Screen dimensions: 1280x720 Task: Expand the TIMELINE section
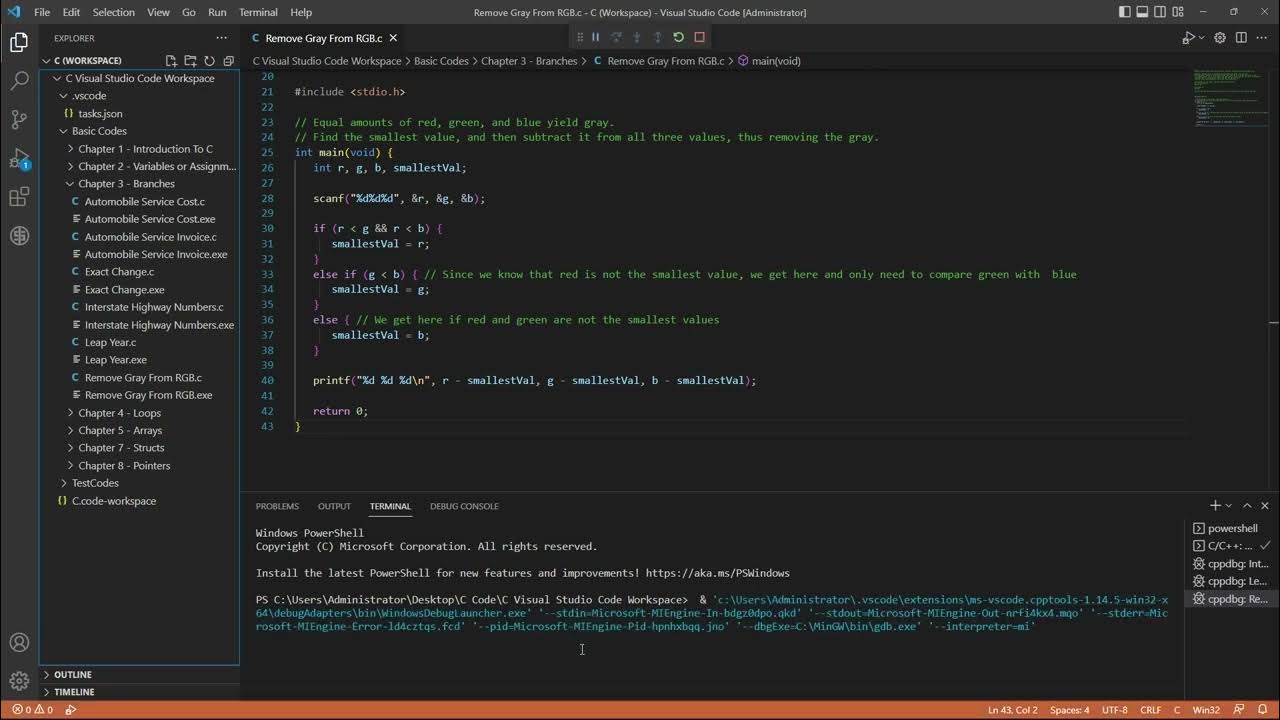pyautogui.click(x=139, y=692)
